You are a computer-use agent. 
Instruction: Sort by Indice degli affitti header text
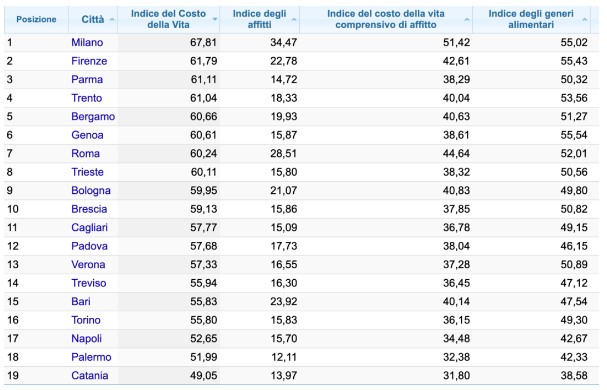pyautogui.click(x=259, y=19)
